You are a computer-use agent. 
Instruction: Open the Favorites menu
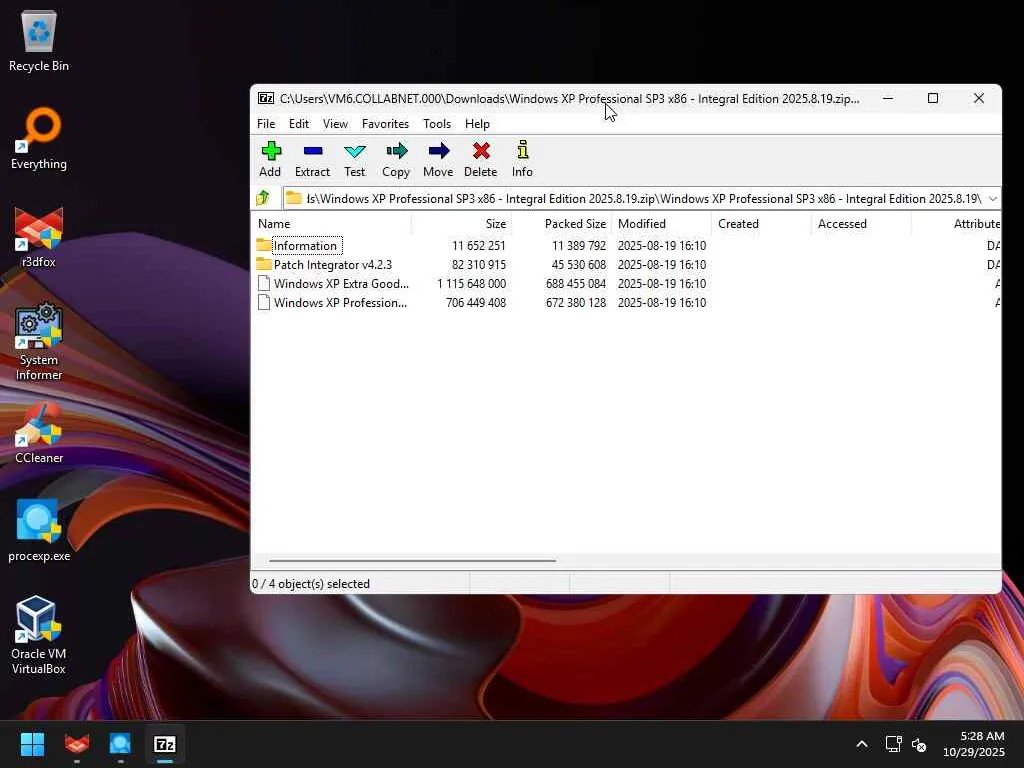pyautogui.click(x=385, y=124)
